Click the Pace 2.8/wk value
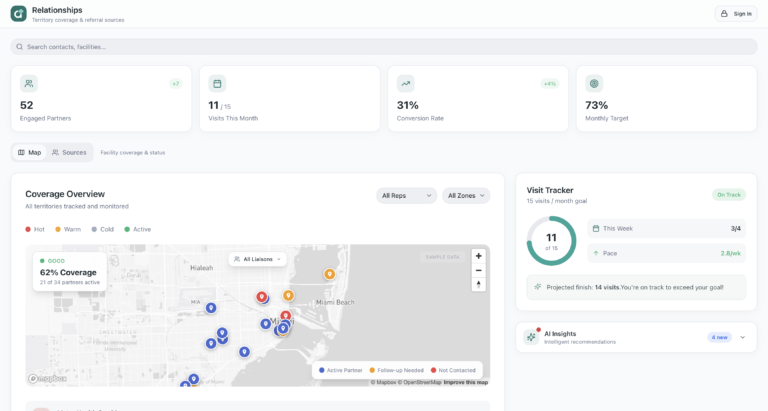The height and width of the screenshot is (411, 768). click(730, 253)
